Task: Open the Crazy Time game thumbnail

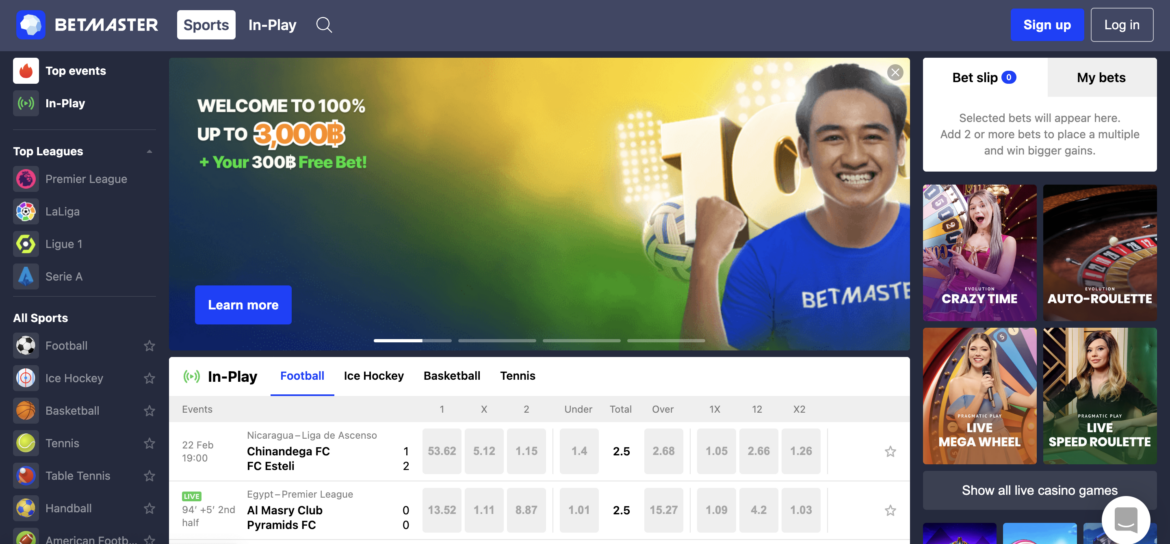Action: tap(980, 252)
